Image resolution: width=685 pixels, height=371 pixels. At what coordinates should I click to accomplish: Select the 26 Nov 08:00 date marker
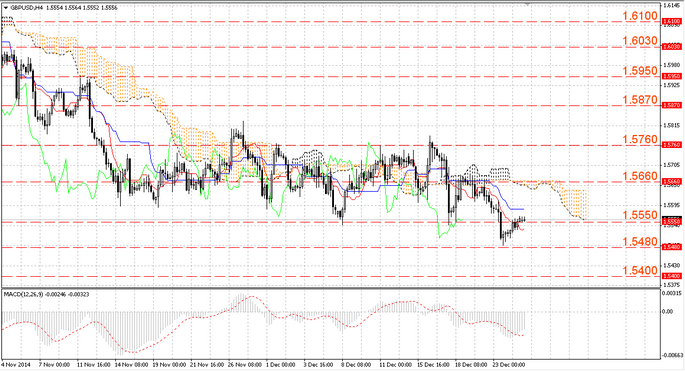[x=246, y=364]
